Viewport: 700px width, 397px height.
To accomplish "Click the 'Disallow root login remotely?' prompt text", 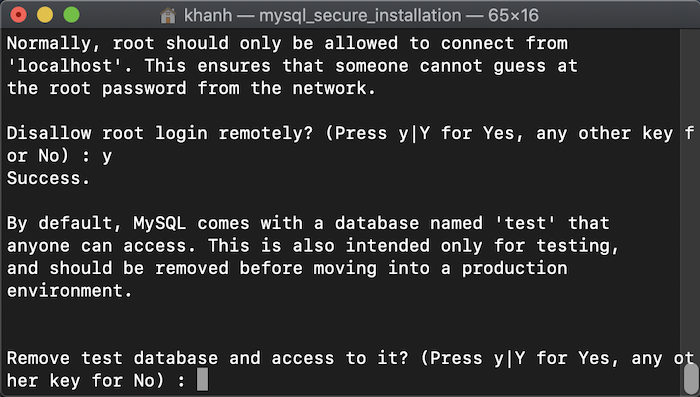I will 160,134.
